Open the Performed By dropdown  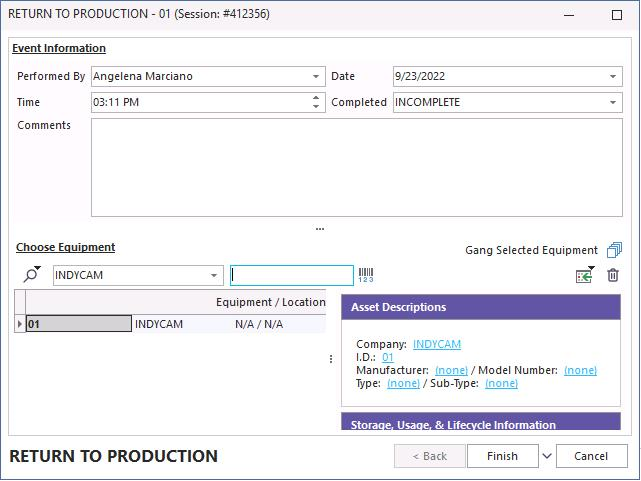coord(316,76)
